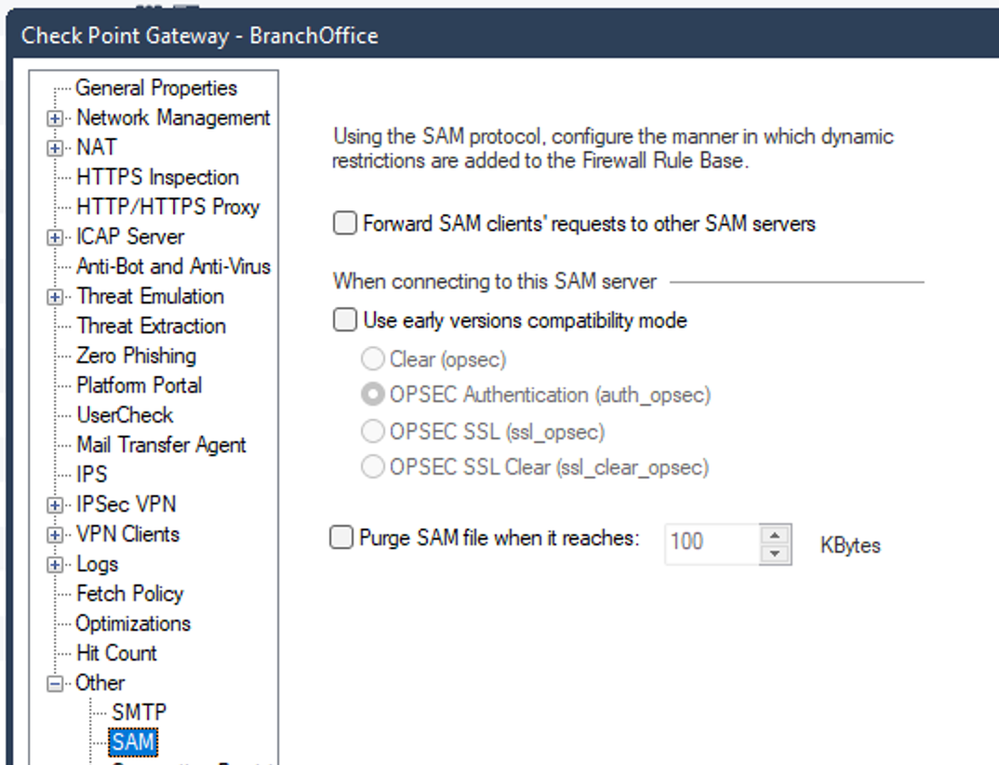Image resolution: width=999 pixels, height=765 pixels.
Task: Go to Zero Phishing page
Action: (136, 355)
